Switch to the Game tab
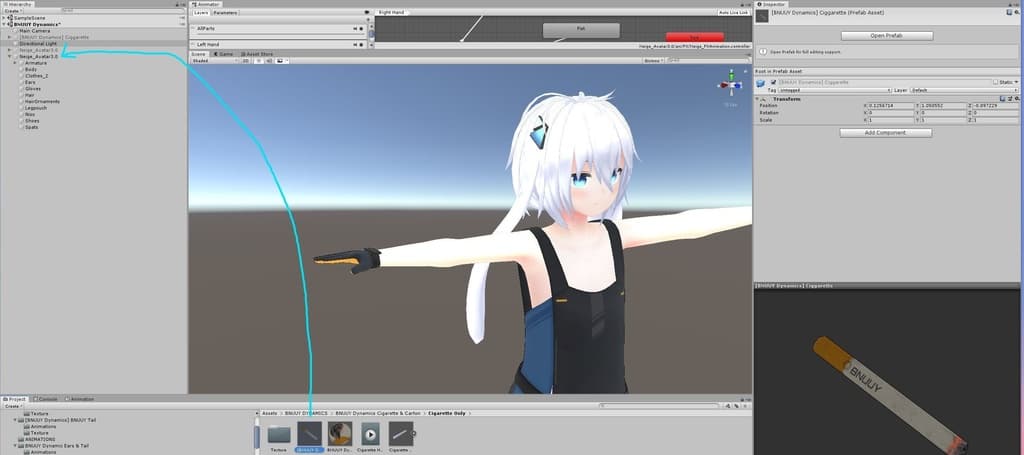The height and width of the screenshot is (455, 1024). point(223,54)
